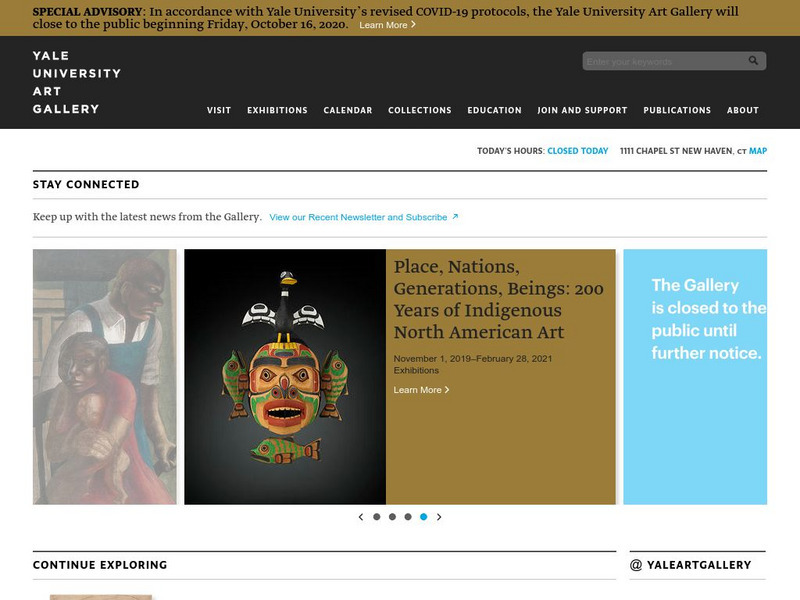Select the third carousel dot
800x600 pixels.
click(408, 517)
